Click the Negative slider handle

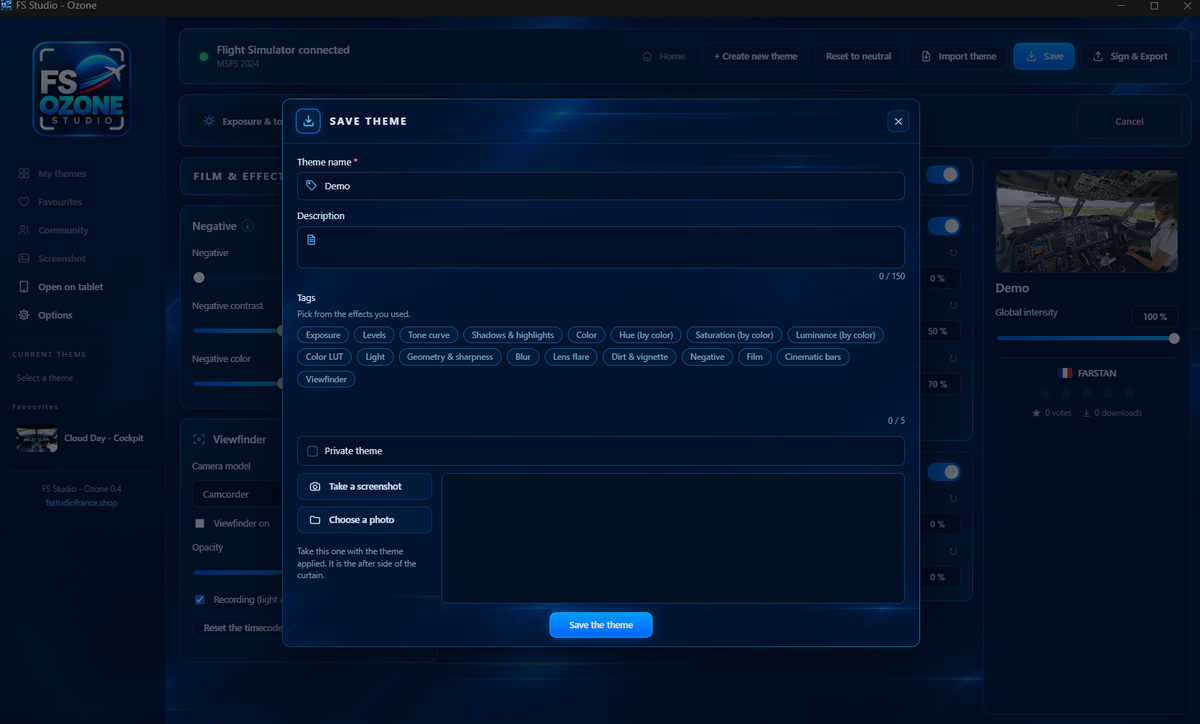point(199,278)
